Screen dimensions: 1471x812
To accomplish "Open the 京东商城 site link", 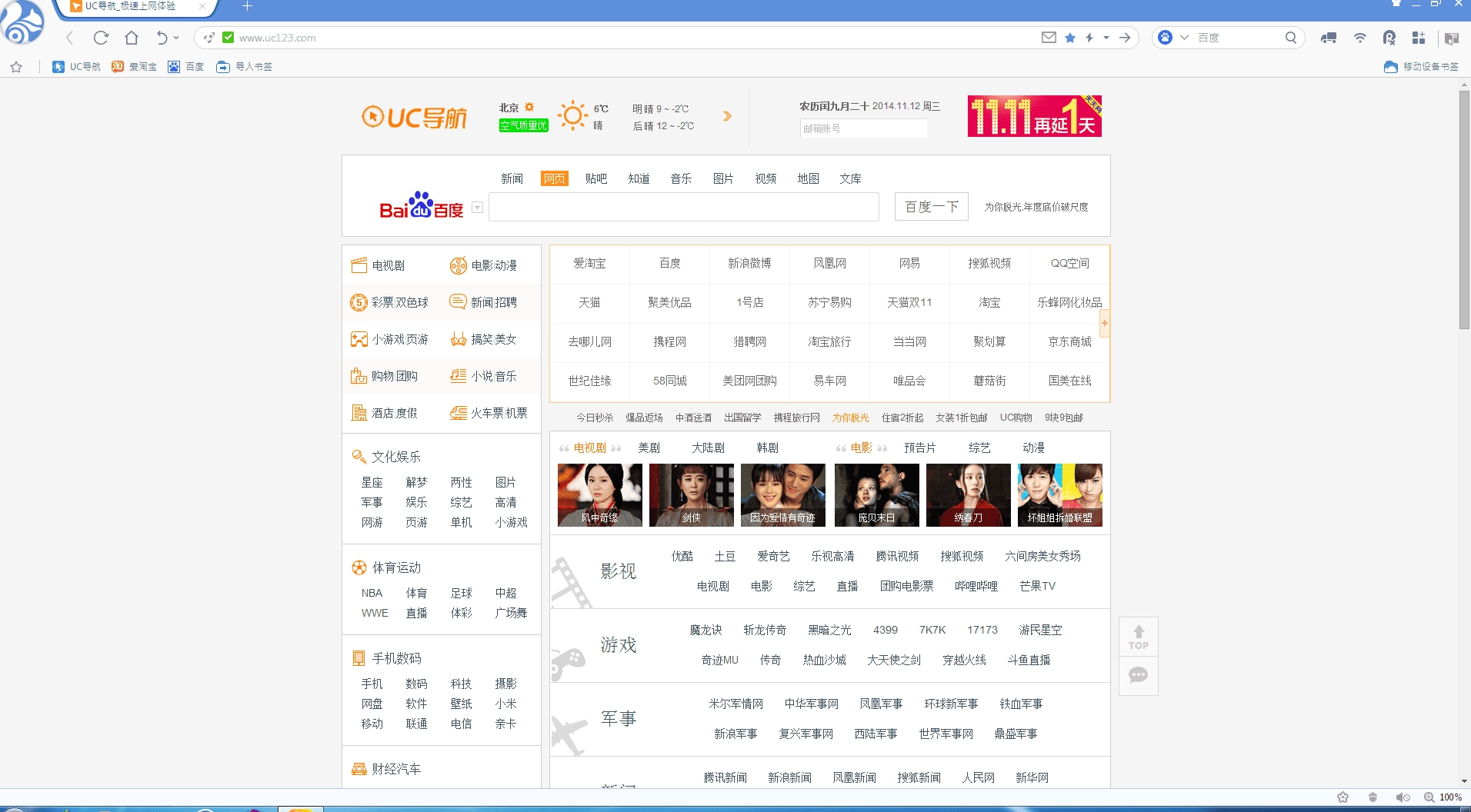I will pyautogui.click(x=1069, y=341).
